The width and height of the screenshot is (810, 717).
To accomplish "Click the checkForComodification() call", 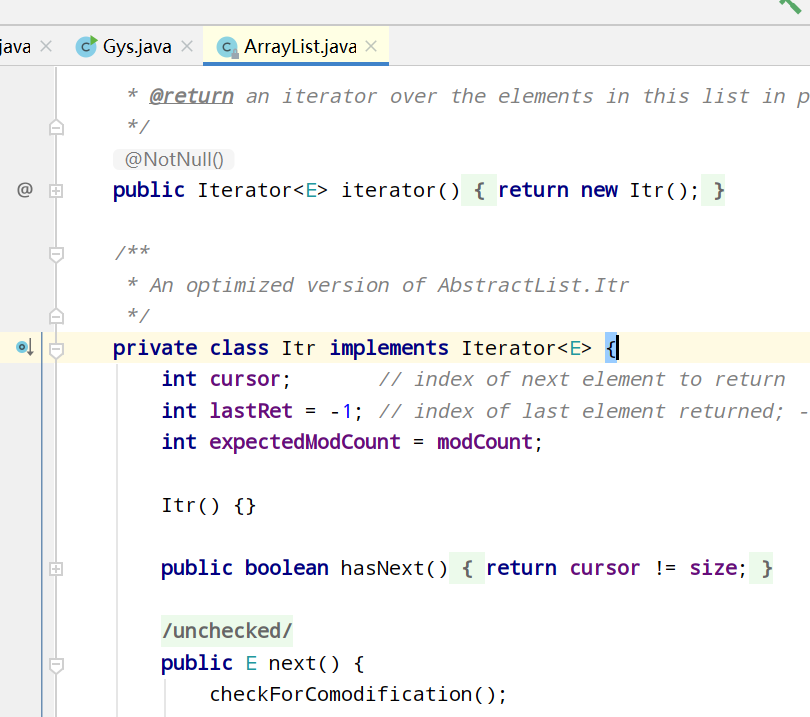I will [x=358, y=694].
